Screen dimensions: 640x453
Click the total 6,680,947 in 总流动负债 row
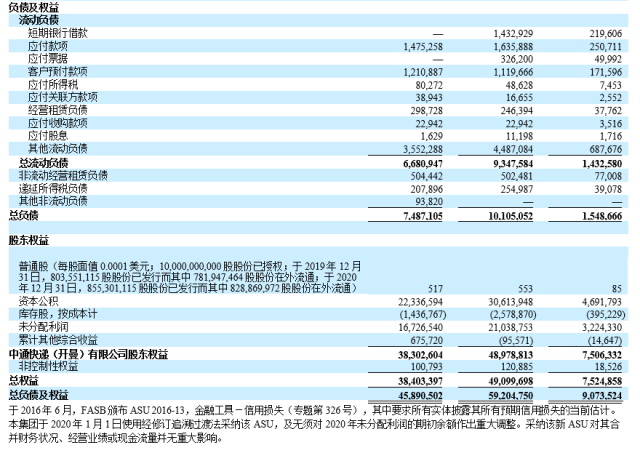coord(423,164)
